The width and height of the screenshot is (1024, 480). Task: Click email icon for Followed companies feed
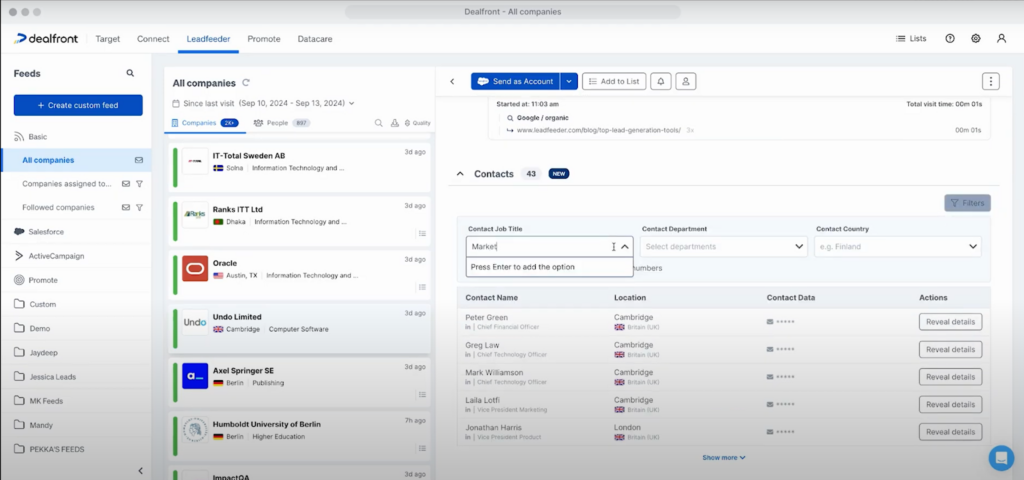coord(126,208)
